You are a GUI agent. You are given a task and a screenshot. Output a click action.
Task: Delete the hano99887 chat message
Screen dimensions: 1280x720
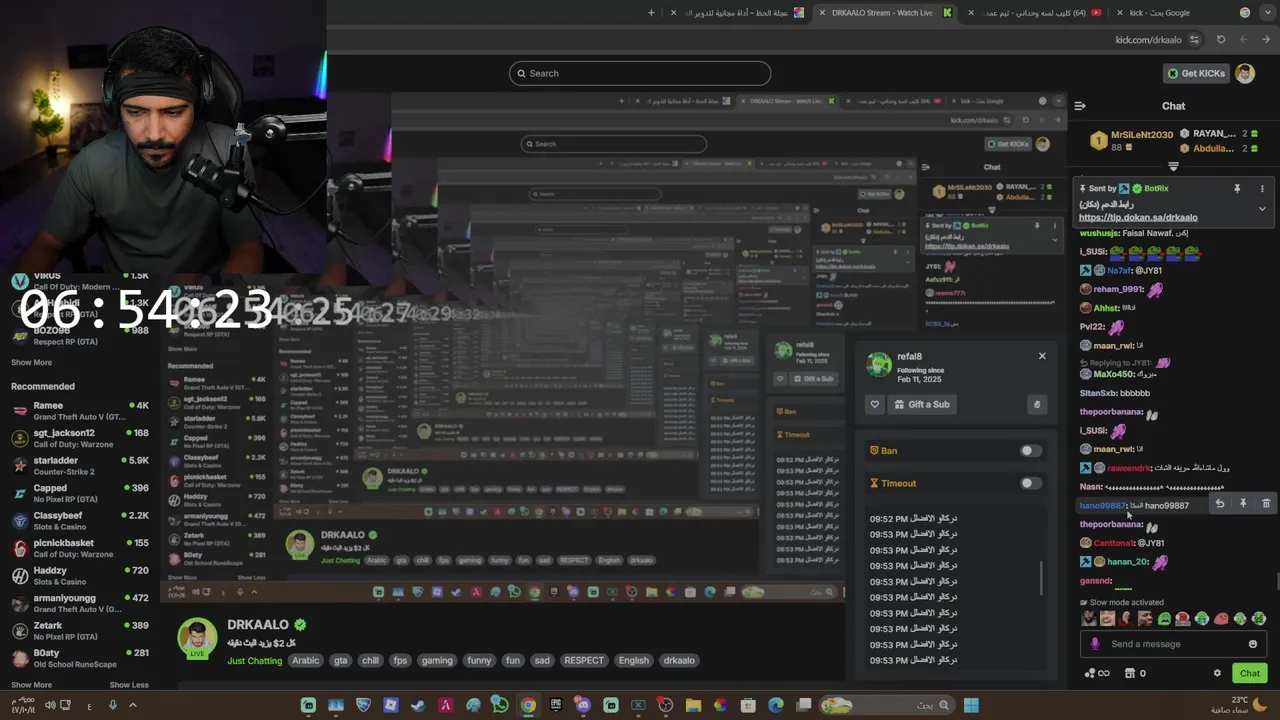point(1266,504)
